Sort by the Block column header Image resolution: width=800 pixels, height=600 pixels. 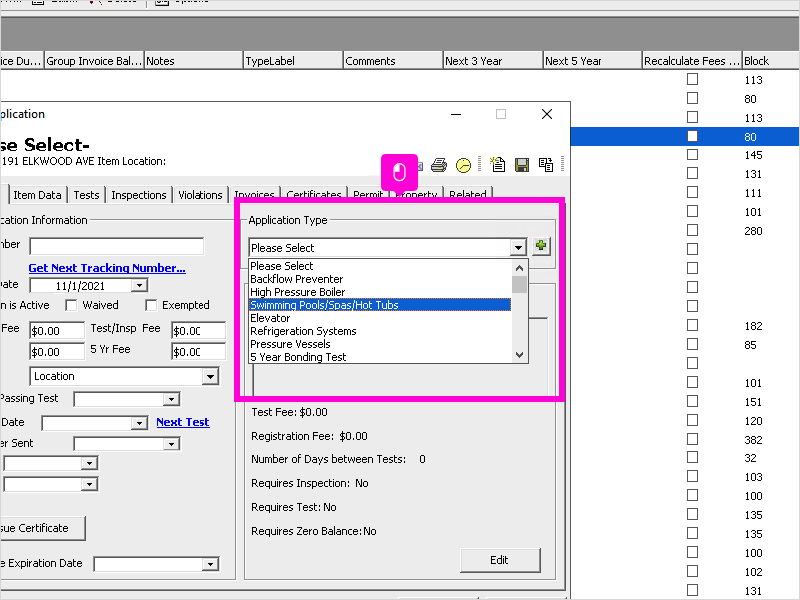pyautogui.click(x=771, y=61)
